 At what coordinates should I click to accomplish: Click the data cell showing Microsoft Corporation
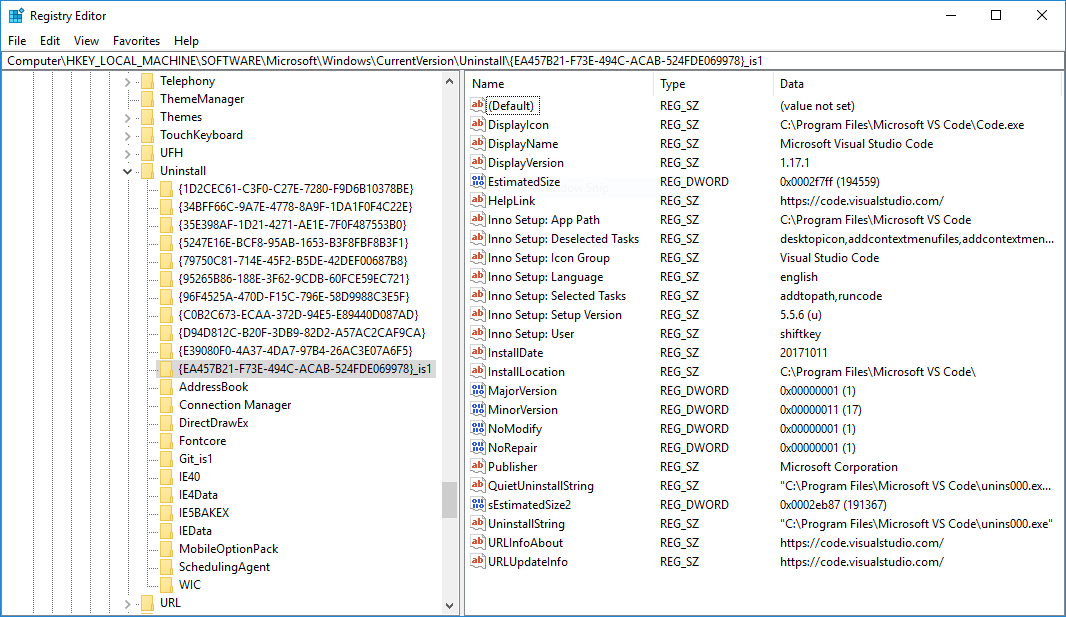tap(839, 467)
